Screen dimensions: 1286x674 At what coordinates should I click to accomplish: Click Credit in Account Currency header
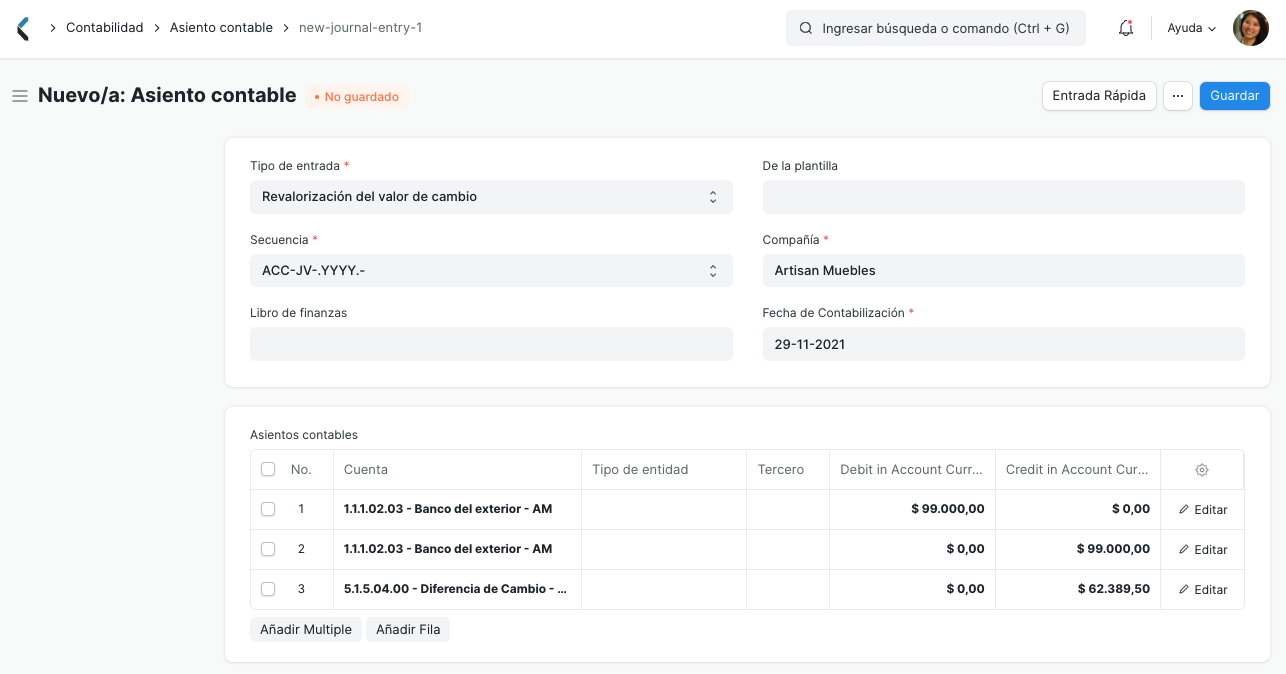(1078, 469)
